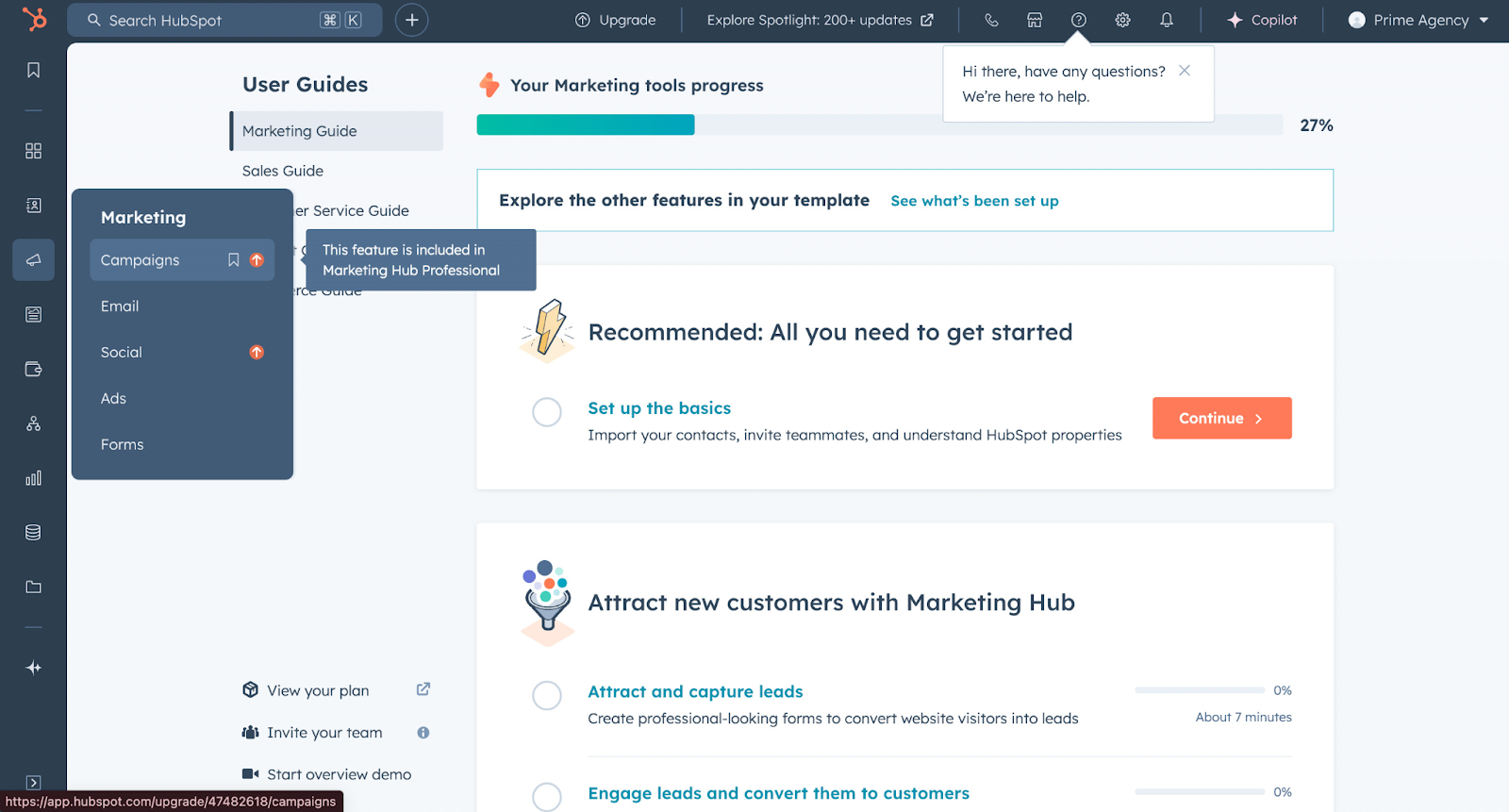This screenshot has height=812, width=1509.
Task: Toggle Set up the basics circle
Action: [x=547, y=412]
